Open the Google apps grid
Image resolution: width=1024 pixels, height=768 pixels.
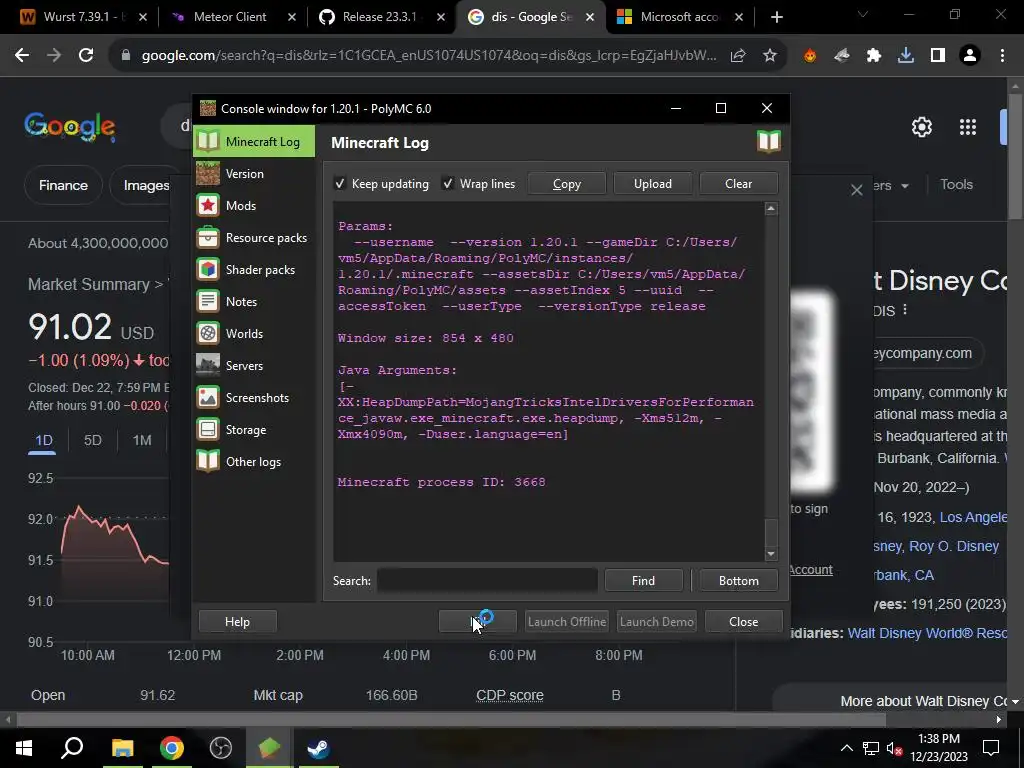968,127
